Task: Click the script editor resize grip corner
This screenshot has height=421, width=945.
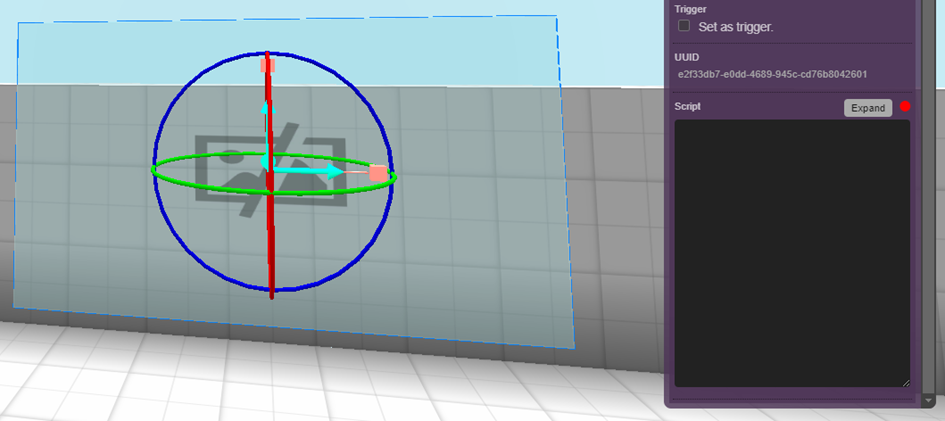Action: click(x=905, y=382)
